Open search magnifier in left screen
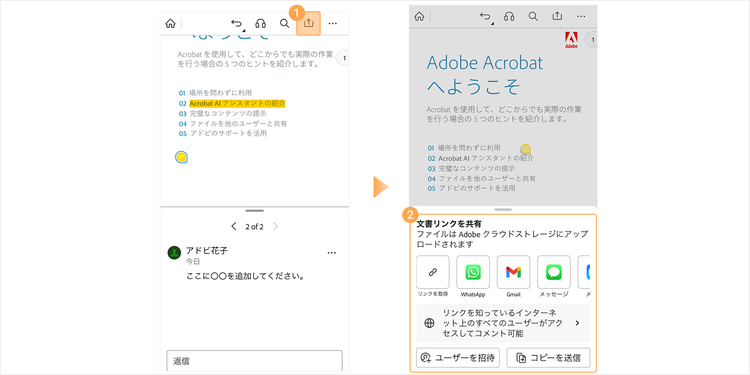 (x=285, y=23)
